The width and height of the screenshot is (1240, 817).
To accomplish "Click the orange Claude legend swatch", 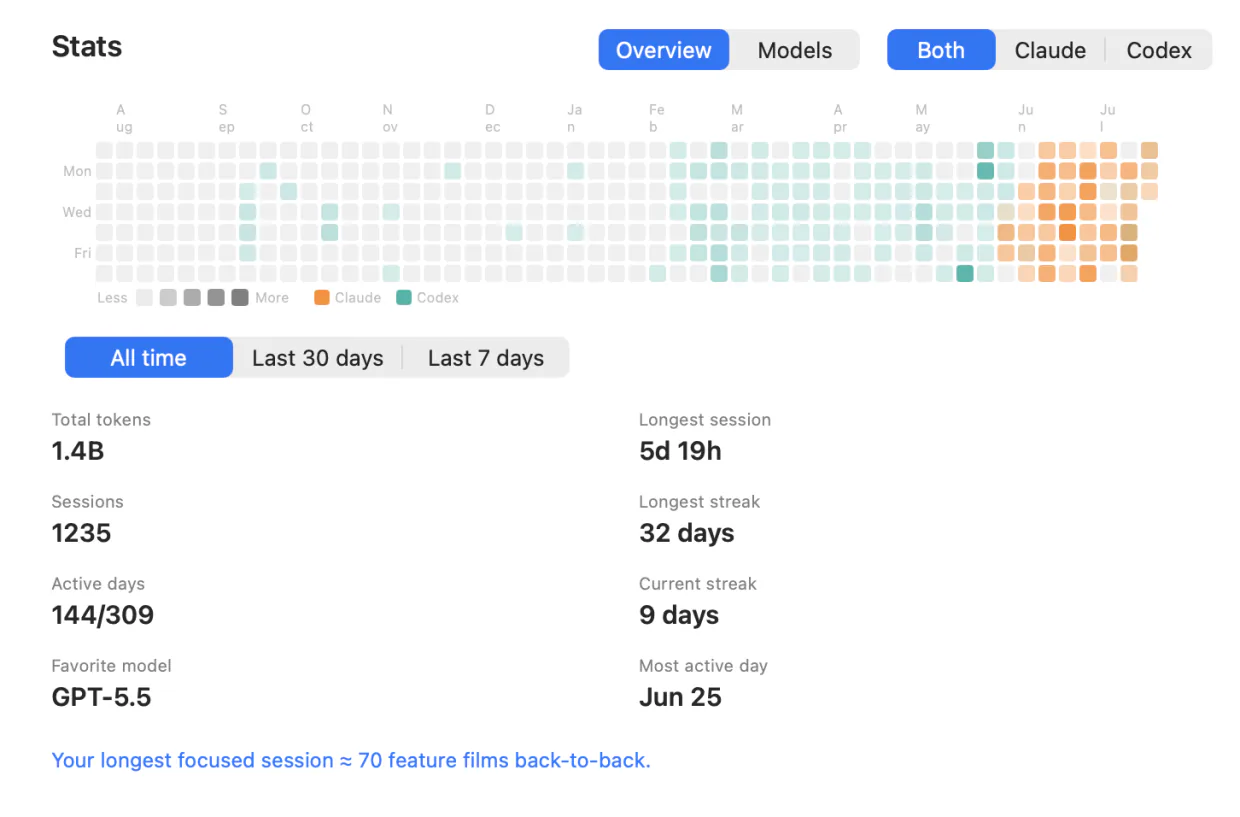I will [322, 297].
